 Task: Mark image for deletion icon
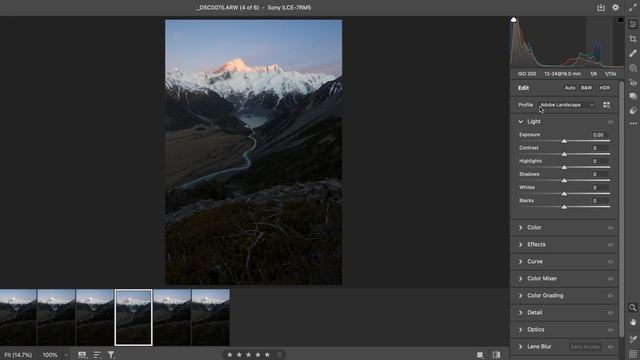tap(280, 355)
